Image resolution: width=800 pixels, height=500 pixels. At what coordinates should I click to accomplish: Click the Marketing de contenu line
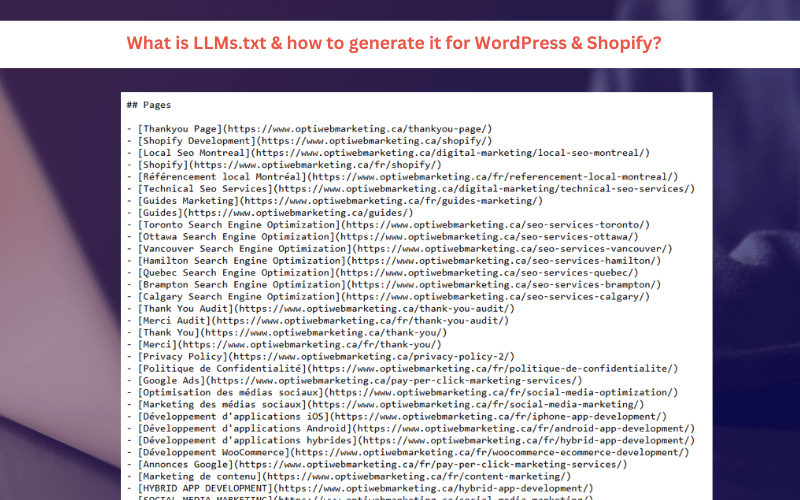pos(349,477)
